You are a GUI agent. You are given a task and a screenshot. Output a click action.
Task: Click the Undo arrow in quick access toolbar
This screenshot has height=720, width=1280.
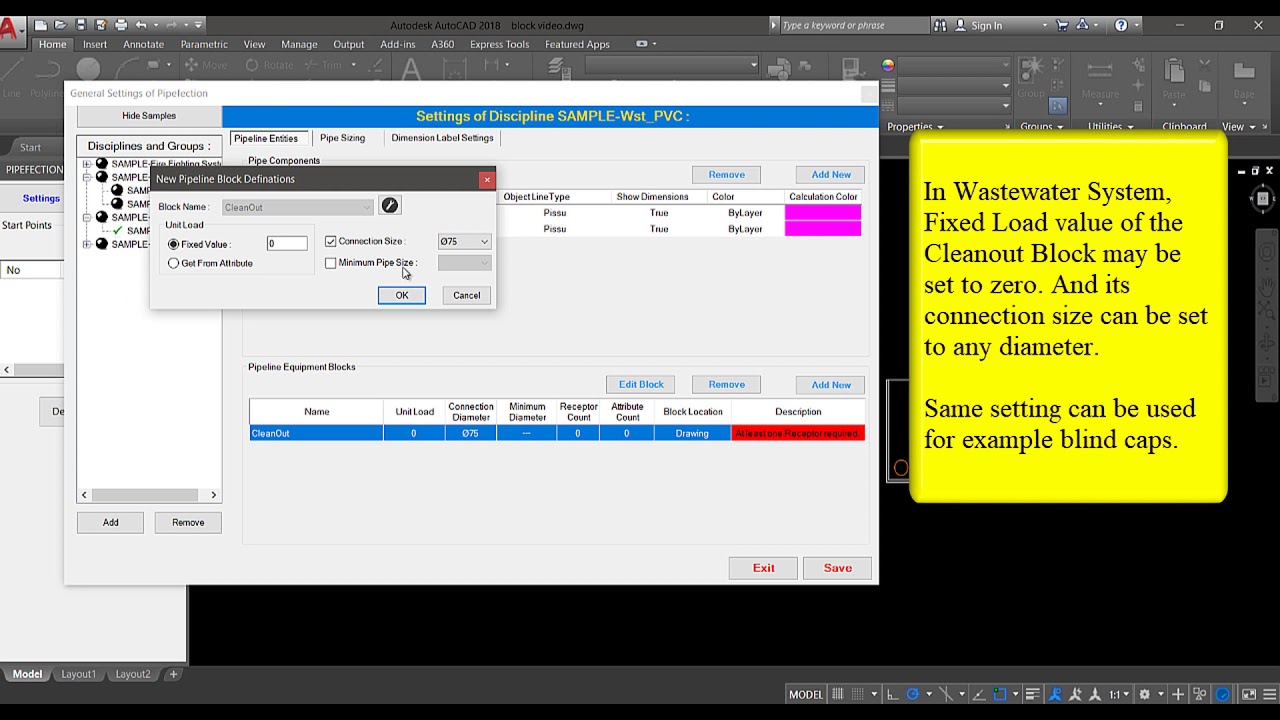141,25
